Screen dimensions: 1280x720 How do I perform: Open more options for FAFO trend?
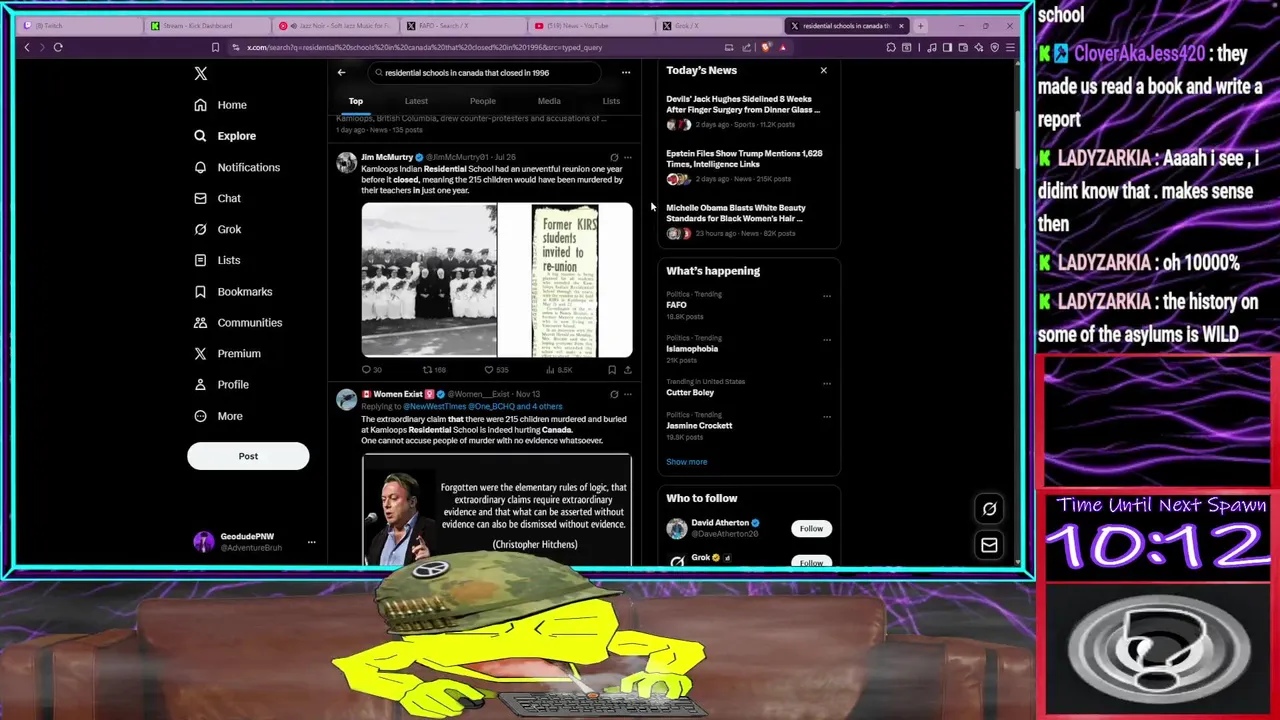point(826,295)
